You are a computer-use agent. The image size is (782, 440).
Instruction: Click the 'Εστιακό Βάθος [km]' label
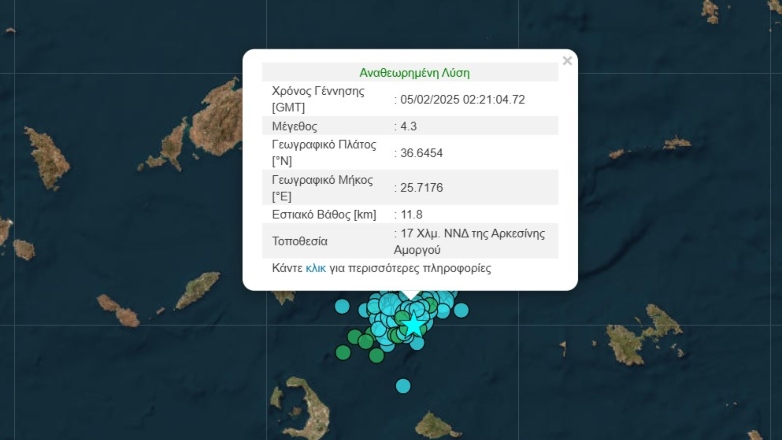pyautogui.click(x=322, y=215)
